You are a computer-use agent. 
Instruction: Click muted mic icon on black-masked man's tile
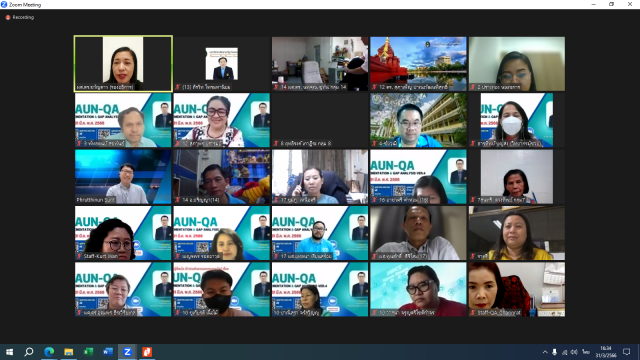coord(178,313)
